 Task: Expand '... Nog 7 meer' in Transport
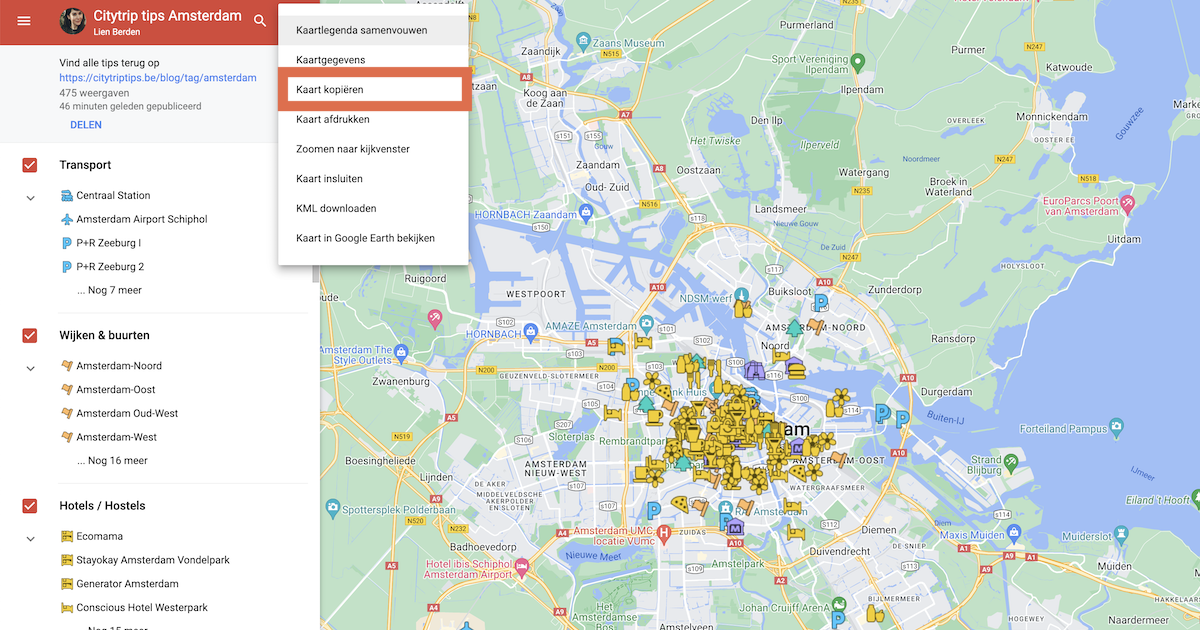click(109, 291)
